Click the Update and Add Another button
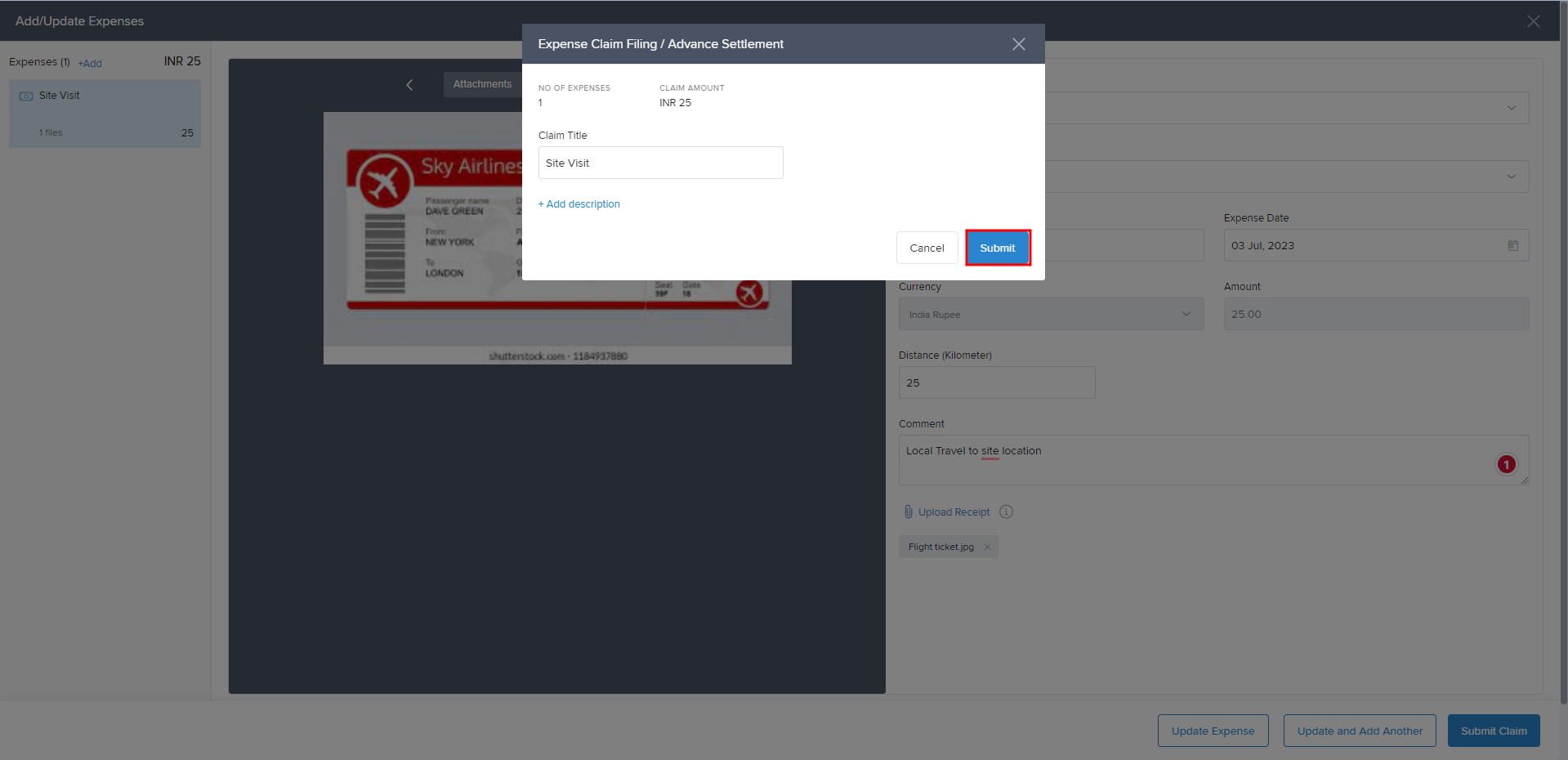This screenshot has height=760, width=1568. click(1359, 731)
